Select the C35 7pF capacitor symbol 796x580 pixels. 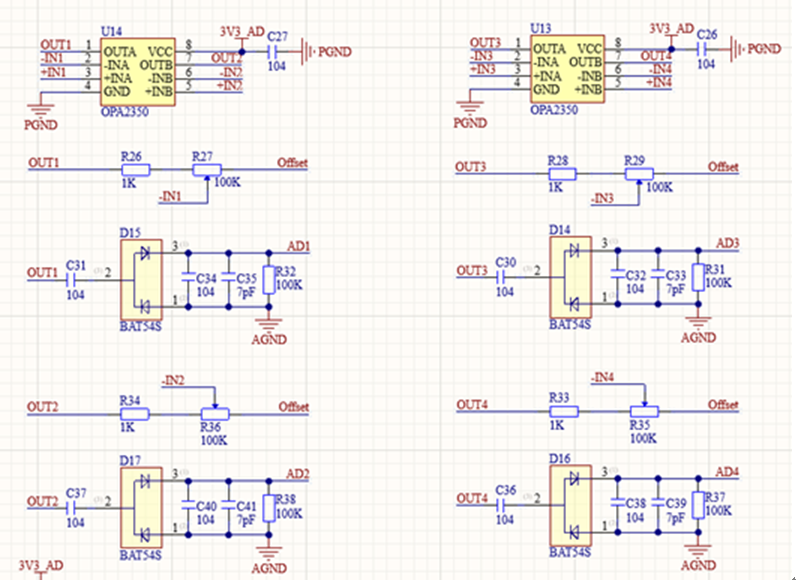[x=228, y=277]
